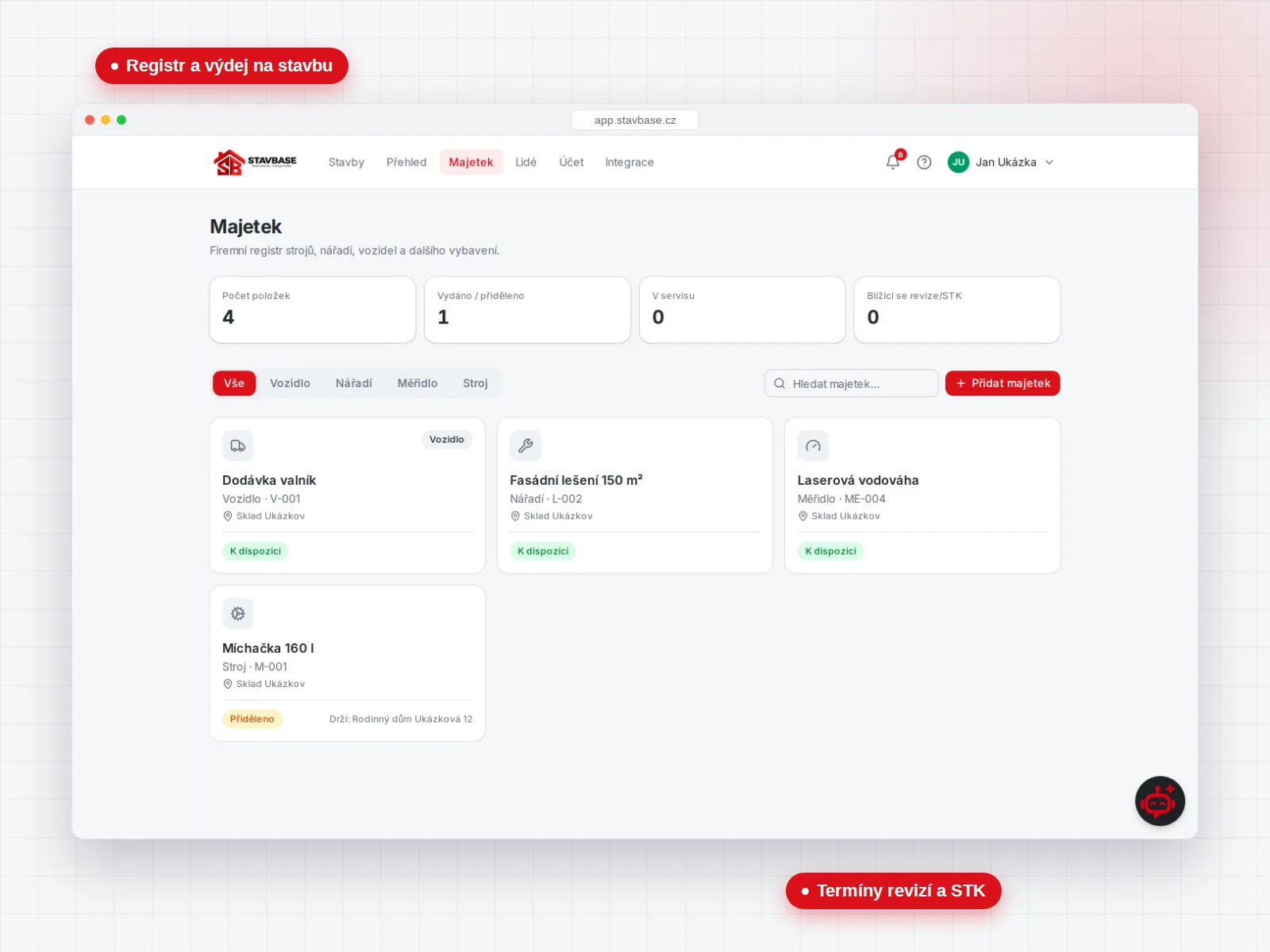
Task: Click the Hledat majetek search field
Action: click(x=851, y=383)
